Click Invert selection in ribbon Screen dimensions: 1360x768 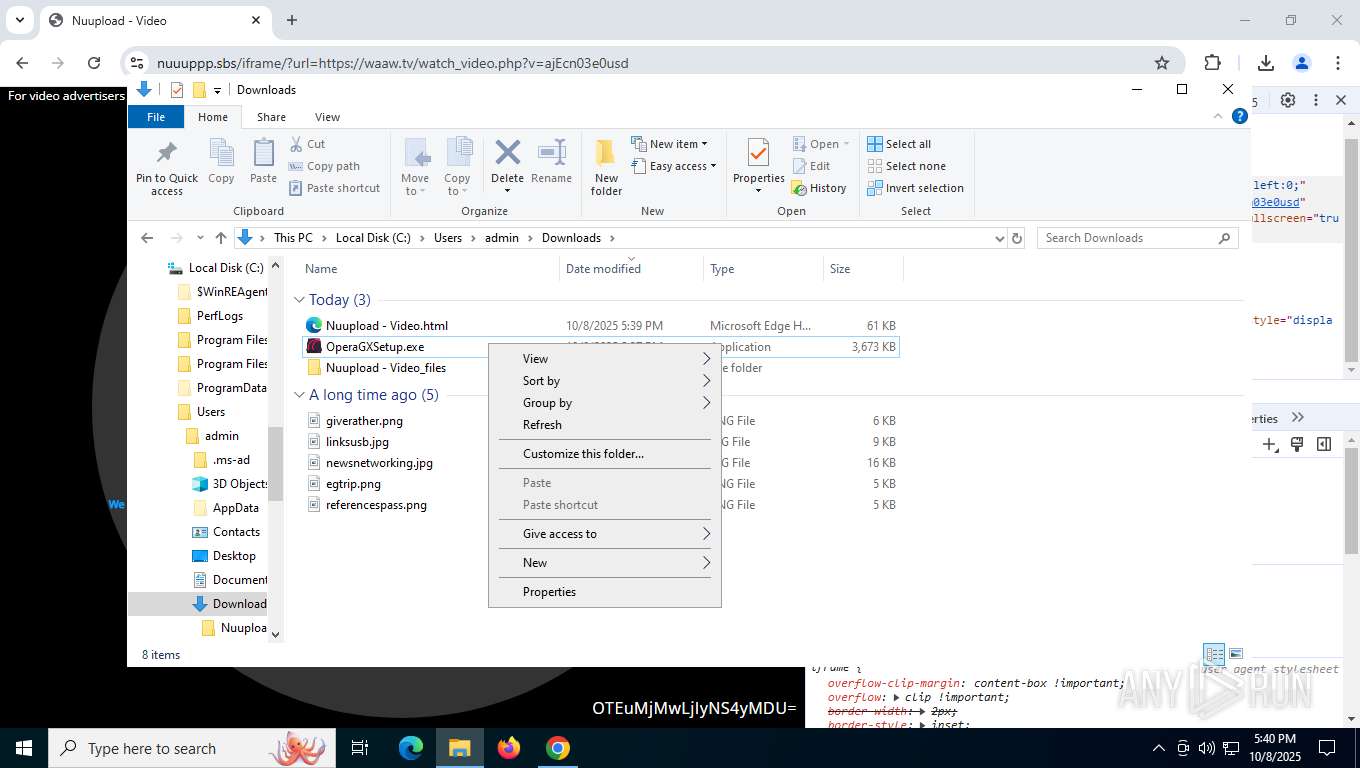[x=915, y=188]
